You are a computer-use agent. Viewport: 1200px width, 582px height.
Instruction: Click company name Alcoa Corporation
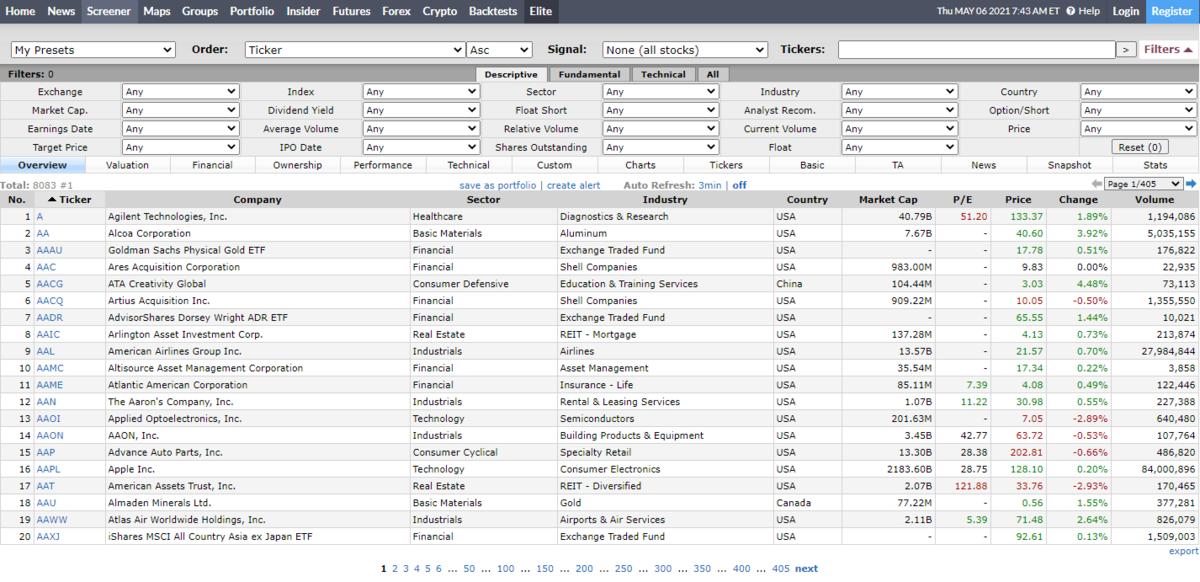[x=149, y=233]
